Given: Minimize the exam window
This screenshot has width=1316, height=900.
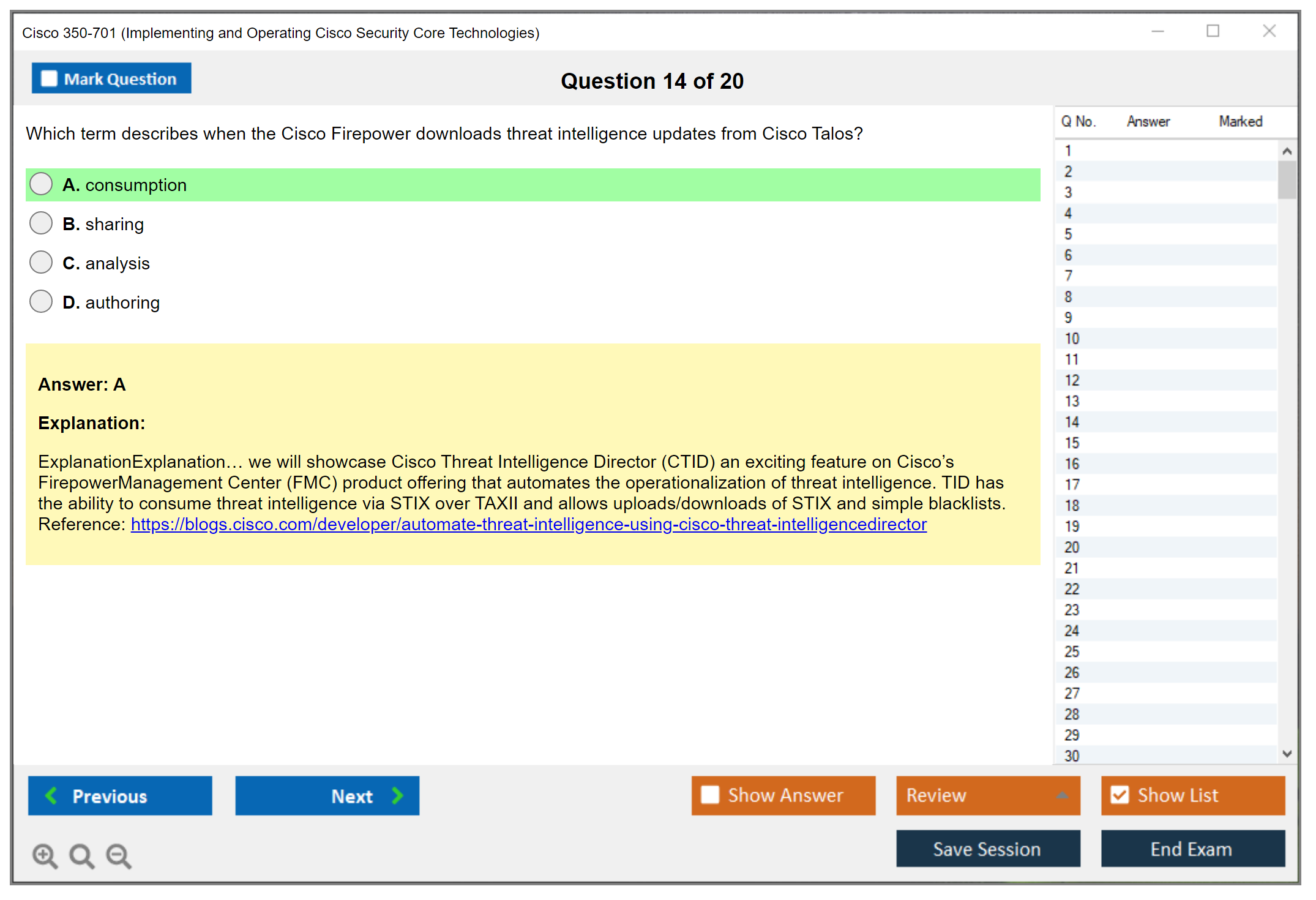Looking at the screenshot, I should [x=1157, y=31].
